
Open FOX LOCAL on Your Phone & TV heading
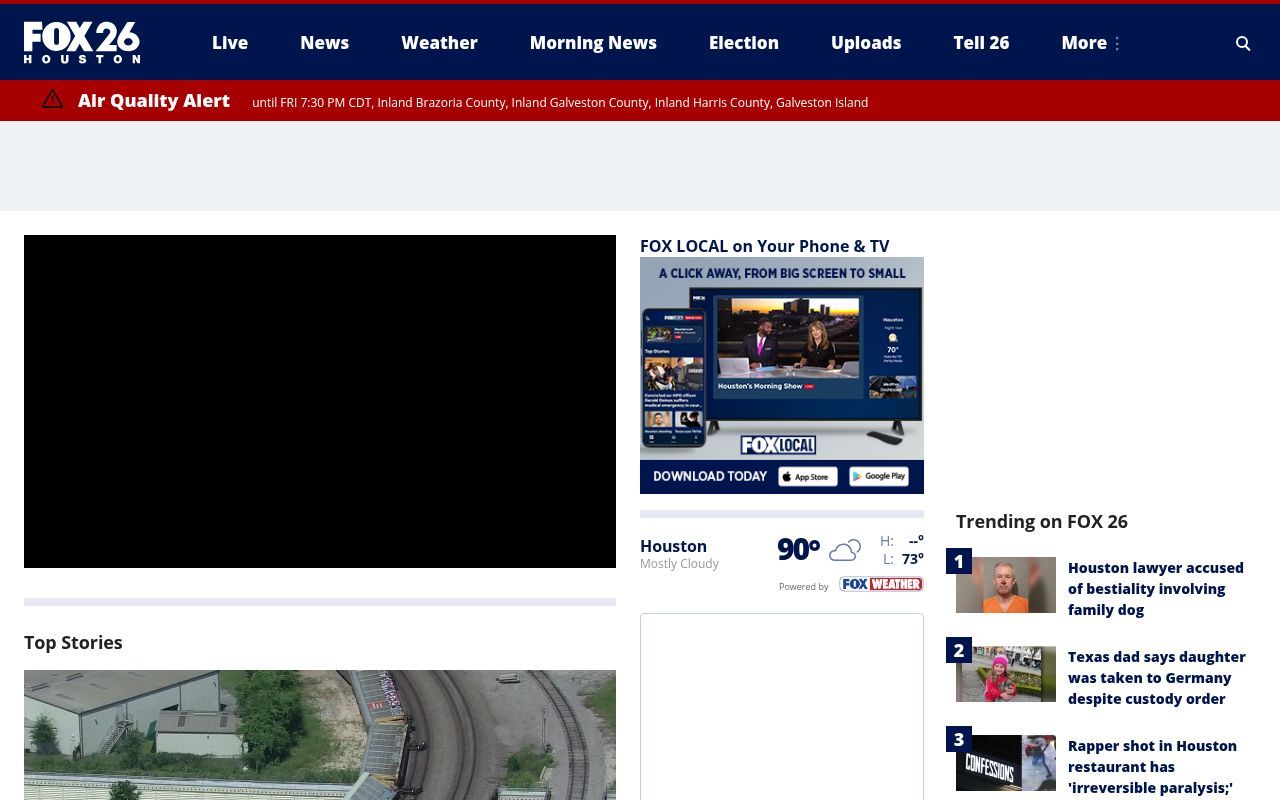[764, 246]
